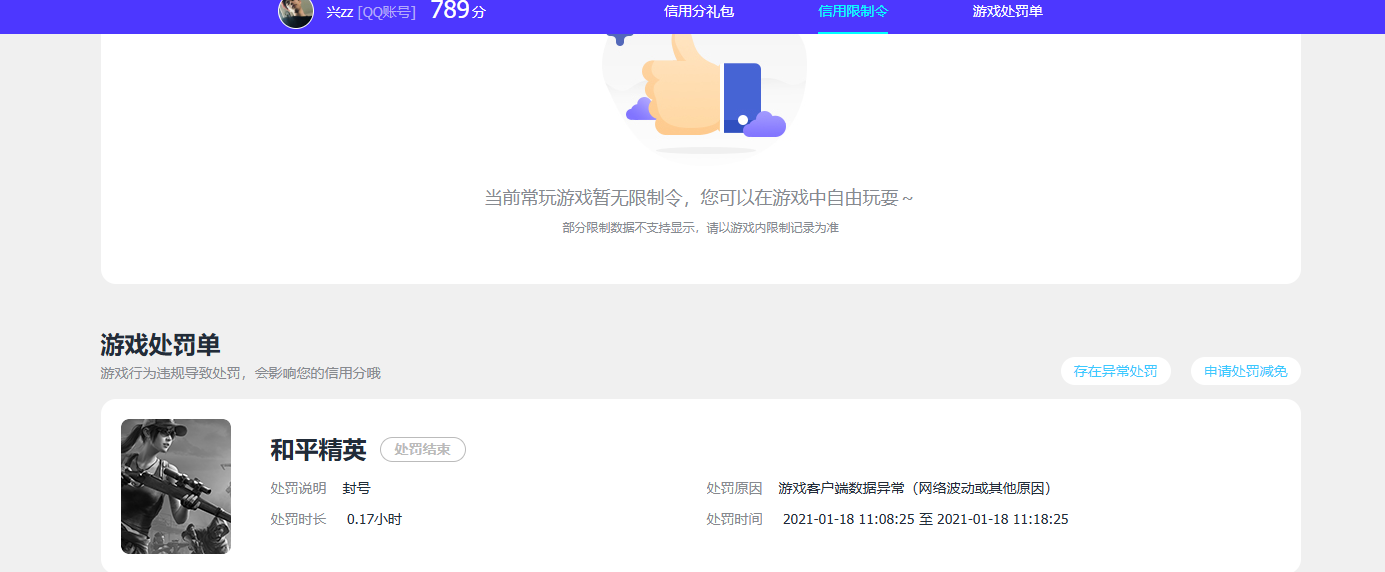Click the 游戏处罚单 section heading
Image resolution: width=1385 pixels, height=572 pixels.
(x=160, y=345)
